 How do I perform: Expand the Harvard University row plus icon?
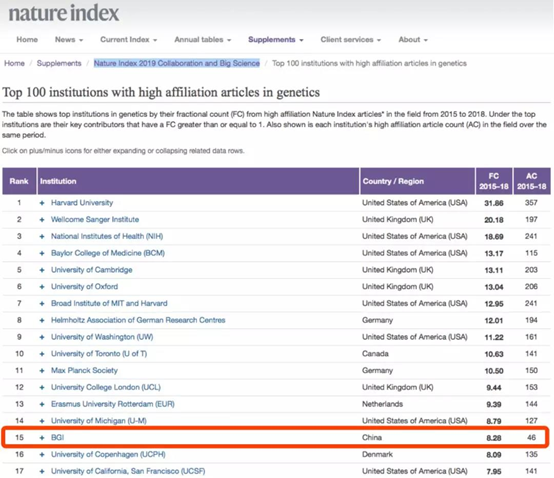(x=42, y=203)
